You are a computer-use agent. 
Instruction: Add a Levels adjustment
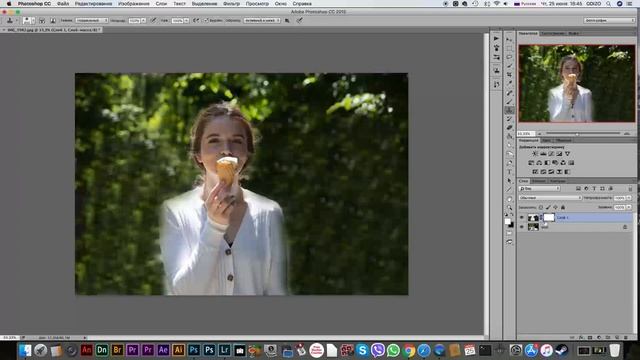pyautogui.click(x=543, y=154)
